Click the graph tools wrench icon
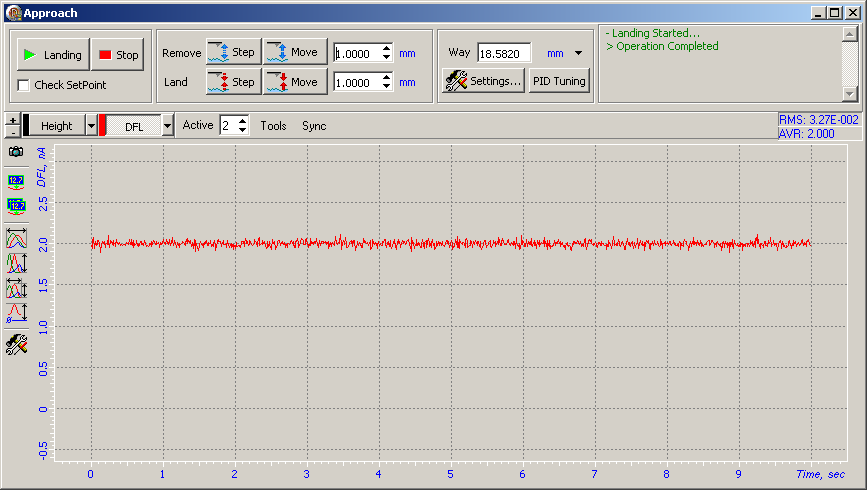 (x=17, y=345)
